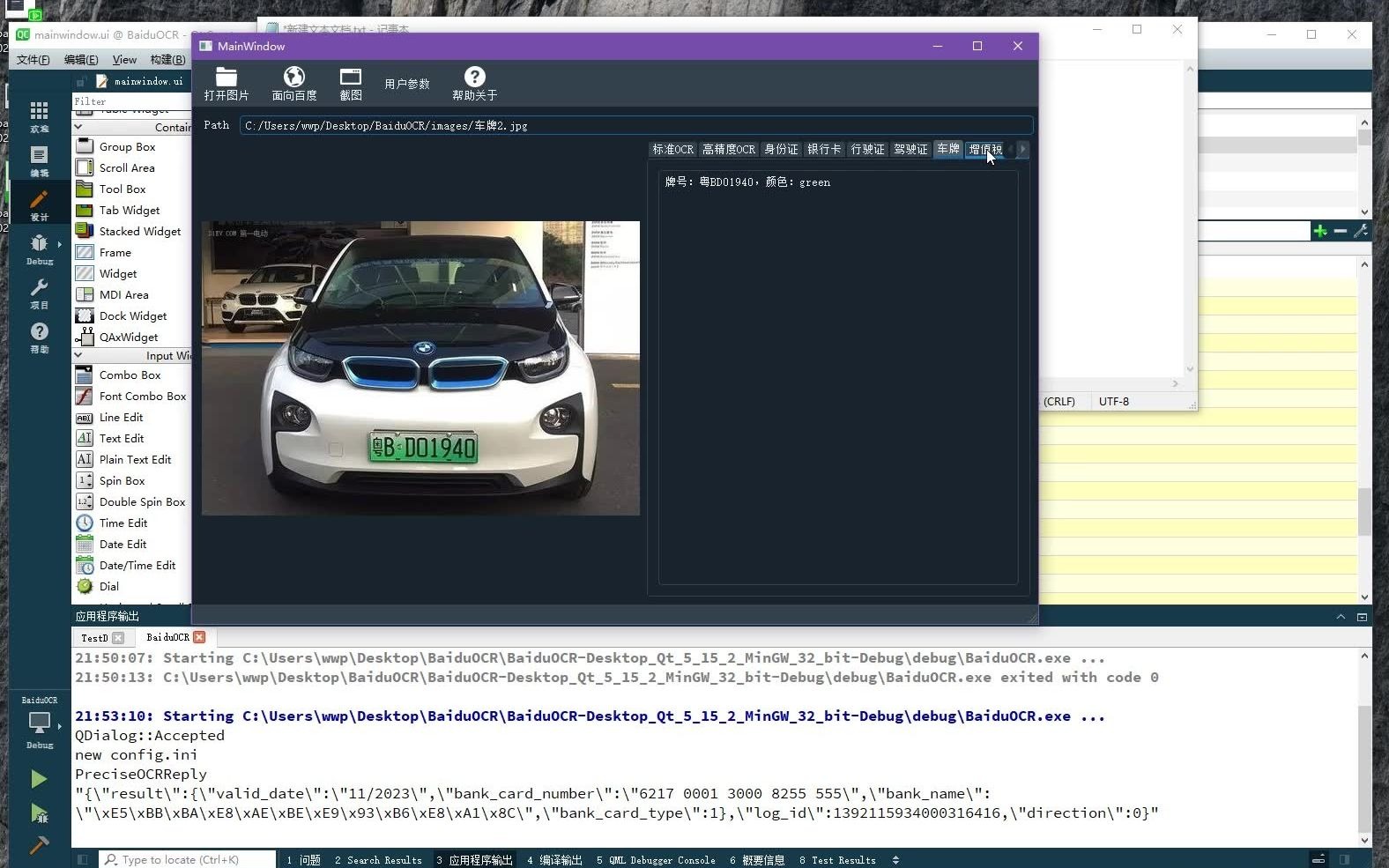Open Qt Creator 设计 design mode
Viewport: 1389px width, 868px height.
pos(40,205)
